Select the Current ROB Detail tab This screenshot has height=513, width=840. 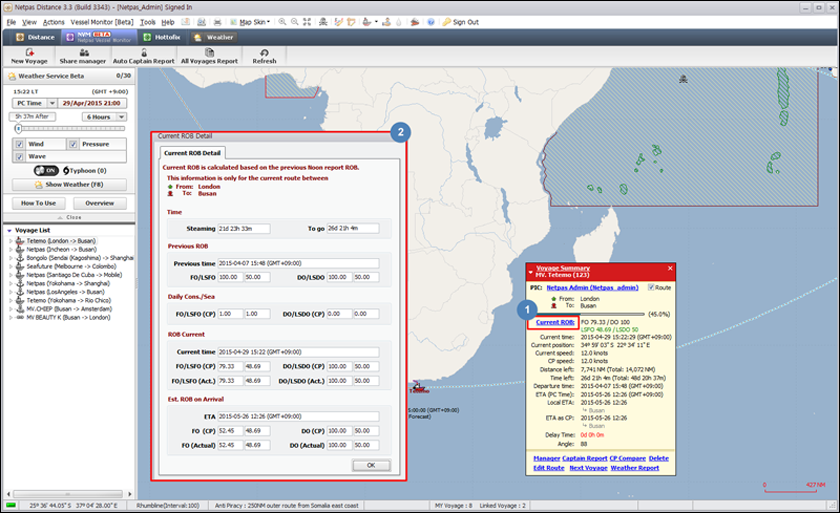pyautogui.click(x=192, y=153)
